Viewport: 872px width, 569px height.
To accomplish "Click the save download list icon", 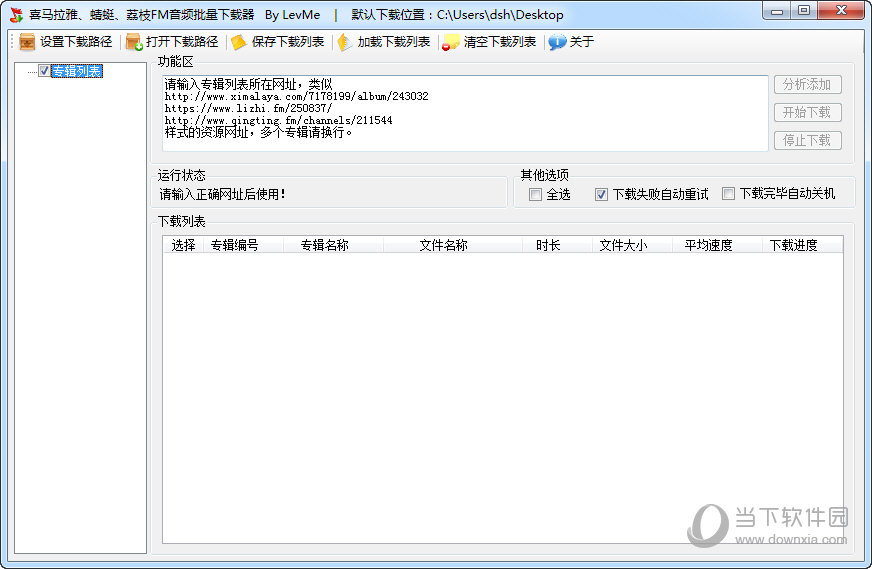I will (x=239, y=42).
